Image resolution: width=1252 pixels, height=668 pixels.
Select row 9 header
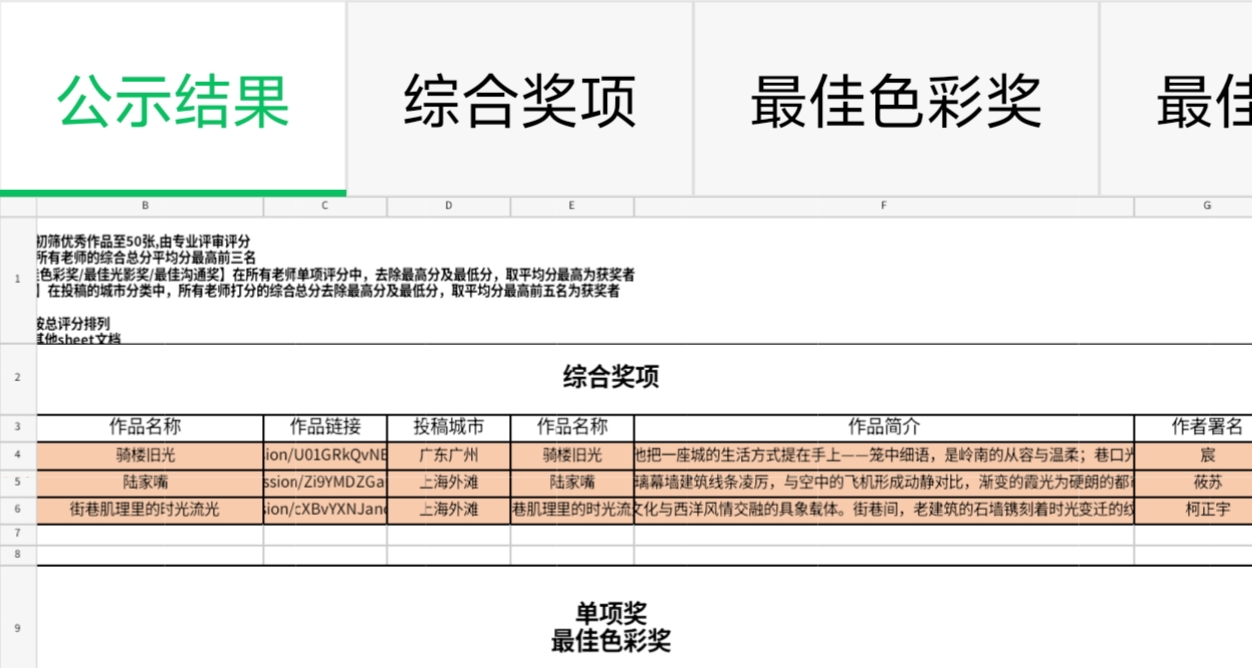pos(18,628)
